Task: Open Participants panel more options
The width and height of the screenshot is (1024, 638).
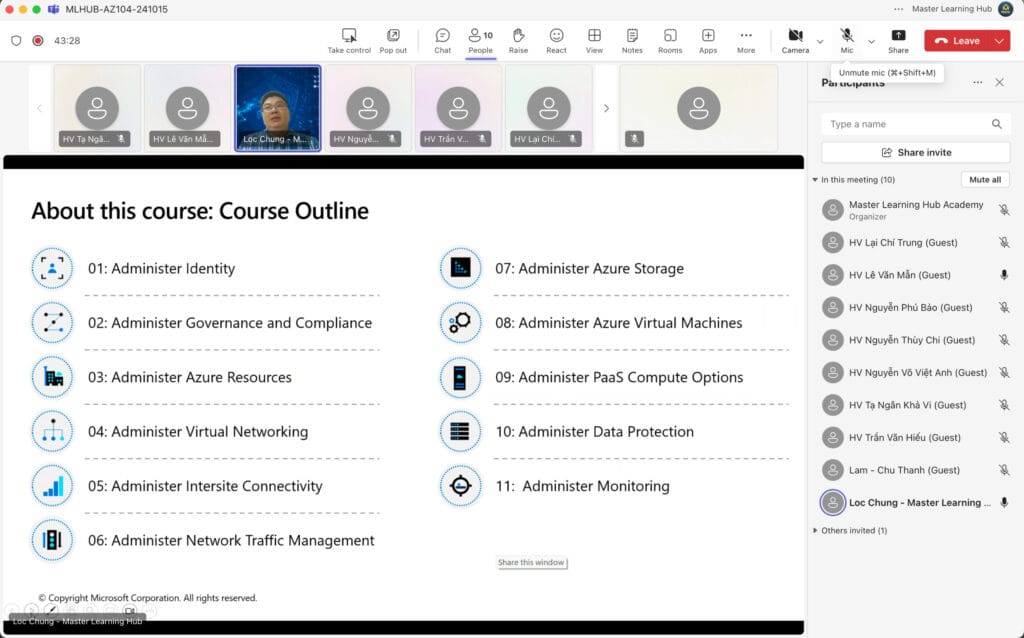Action: click(x=977, y=82)
